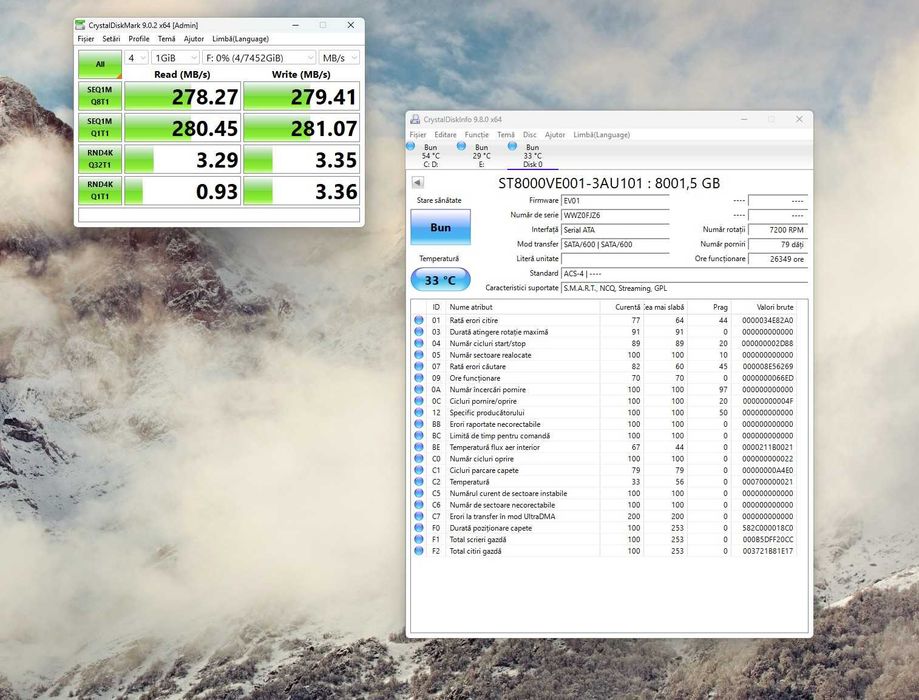The image size is (919, 700).
Task: Click status icon for Limită de timp pentru comandă
Action: pos(418,436)
